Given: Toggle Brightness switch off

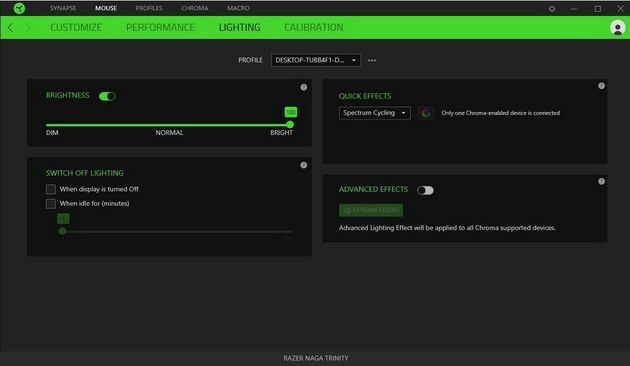Looking at the screenshot, I should pyautogui.click(x=107, y=96).
